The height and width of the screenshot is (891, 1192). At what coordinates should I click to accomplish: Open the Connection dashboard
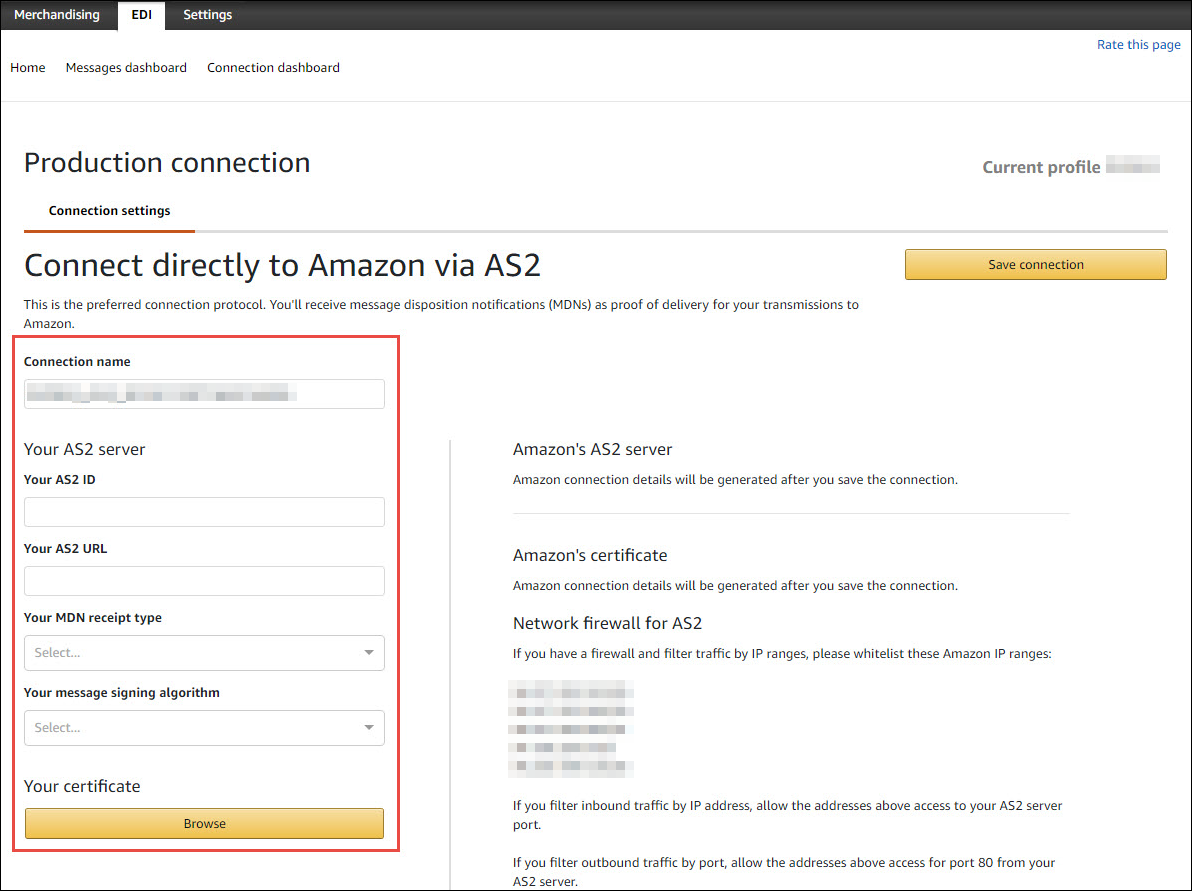[274, 68]
